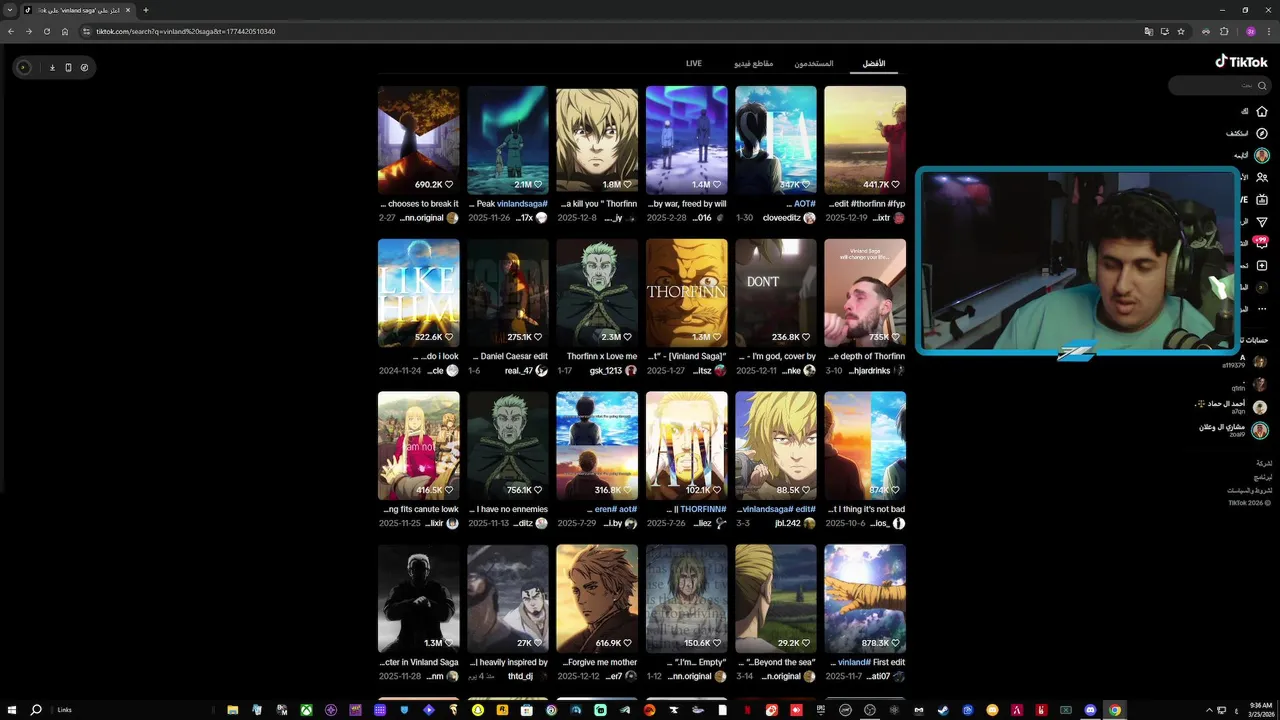
Task: Open the Xbox app in taskbar
Action: pyautogui.click(x=306, y=710)
